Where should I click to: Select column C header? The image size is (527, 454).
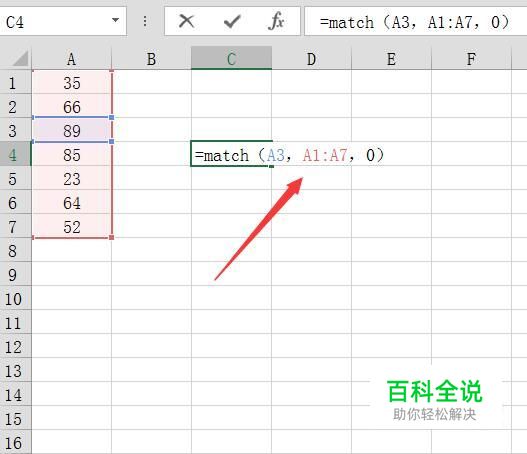[x=231, y=58]
